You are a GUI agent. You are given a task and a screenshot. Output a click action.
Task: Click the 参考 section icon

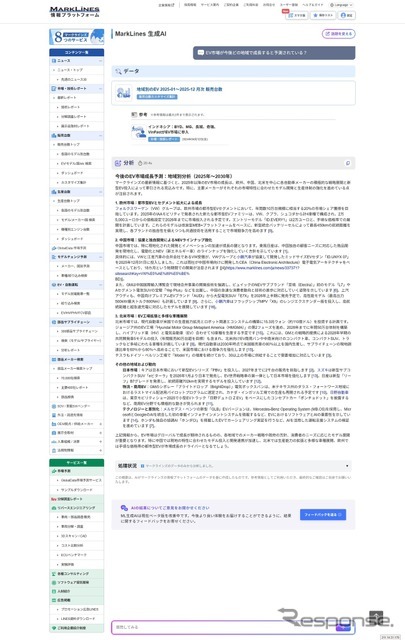tap(134, 115)
